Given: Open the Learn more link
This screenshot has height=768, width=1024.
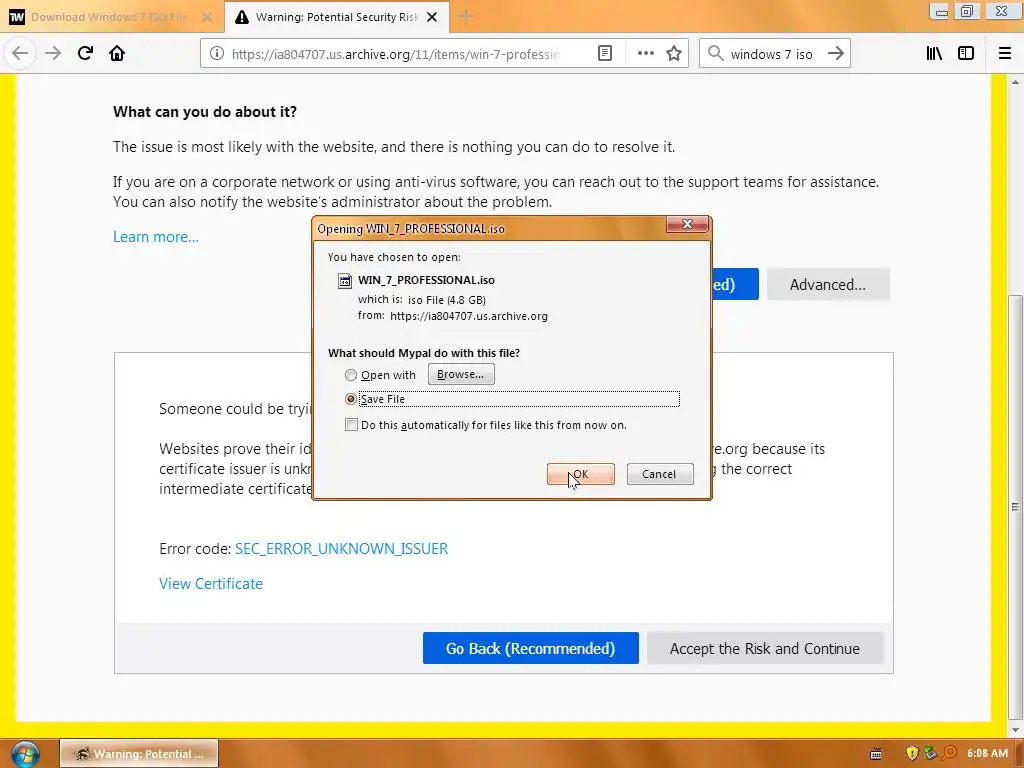Looking at the screenshot, I should (156, 237).
